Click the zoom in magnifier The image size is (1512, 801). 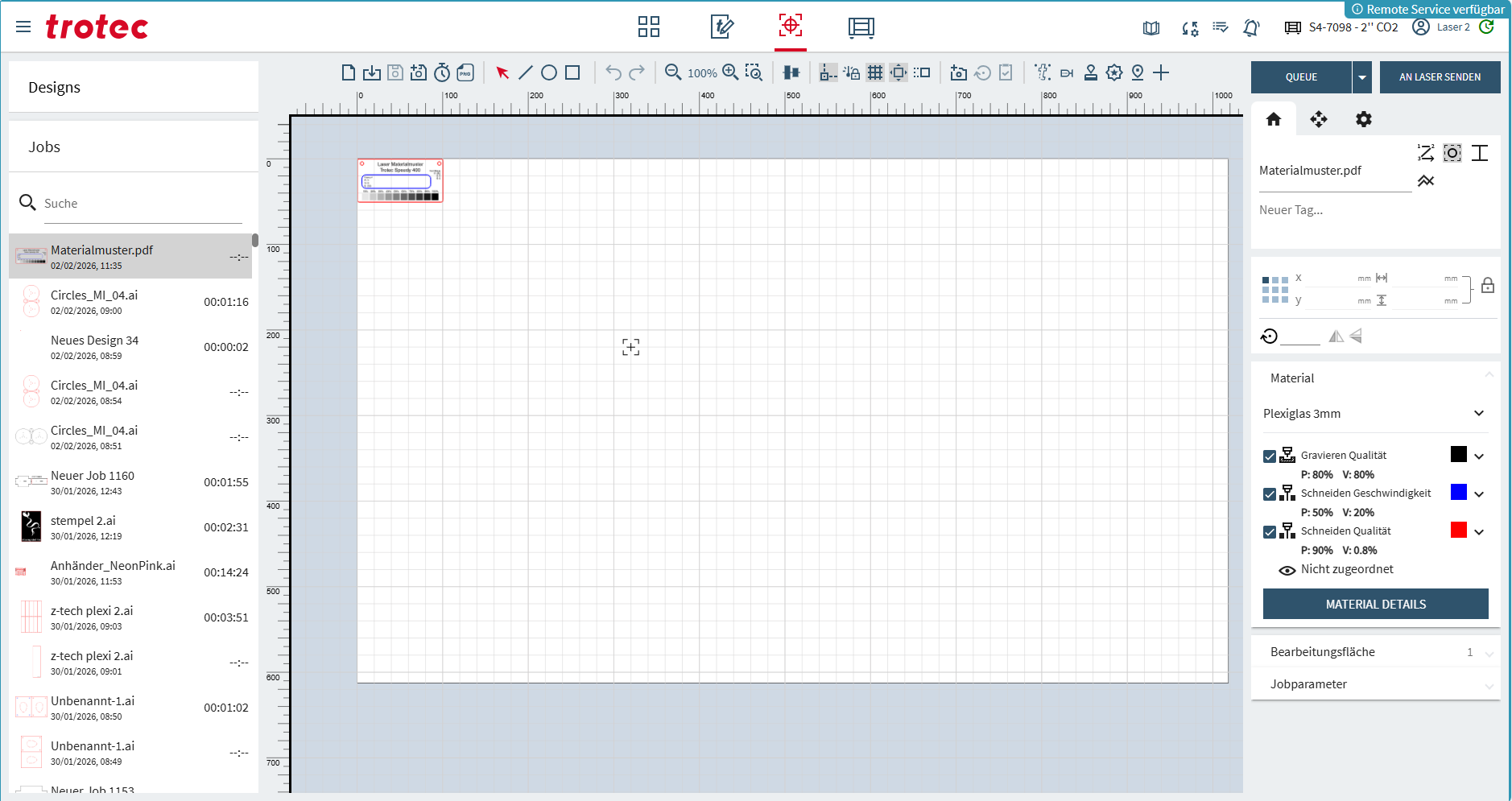[730, 72]
